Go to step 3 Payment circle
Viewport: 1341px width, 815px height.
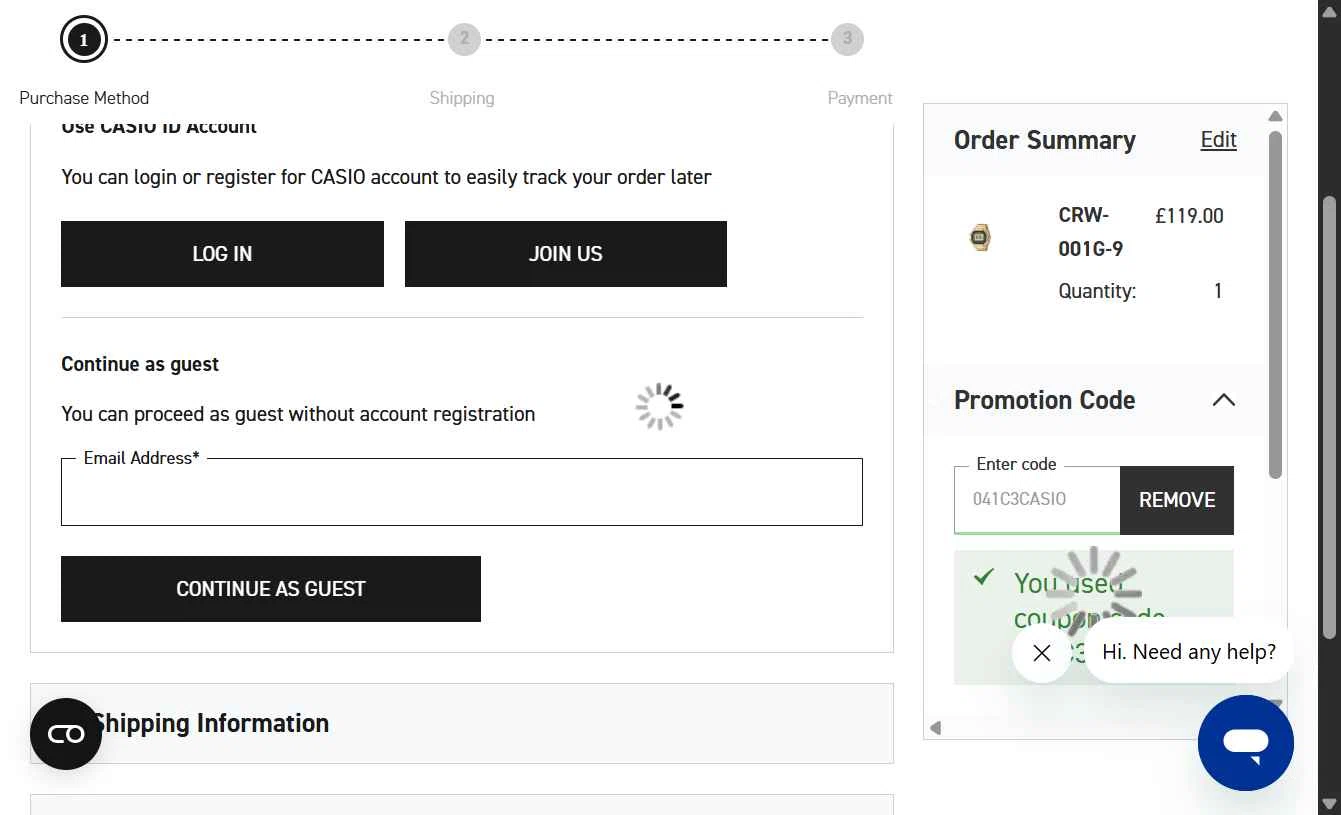pos(847,39)
